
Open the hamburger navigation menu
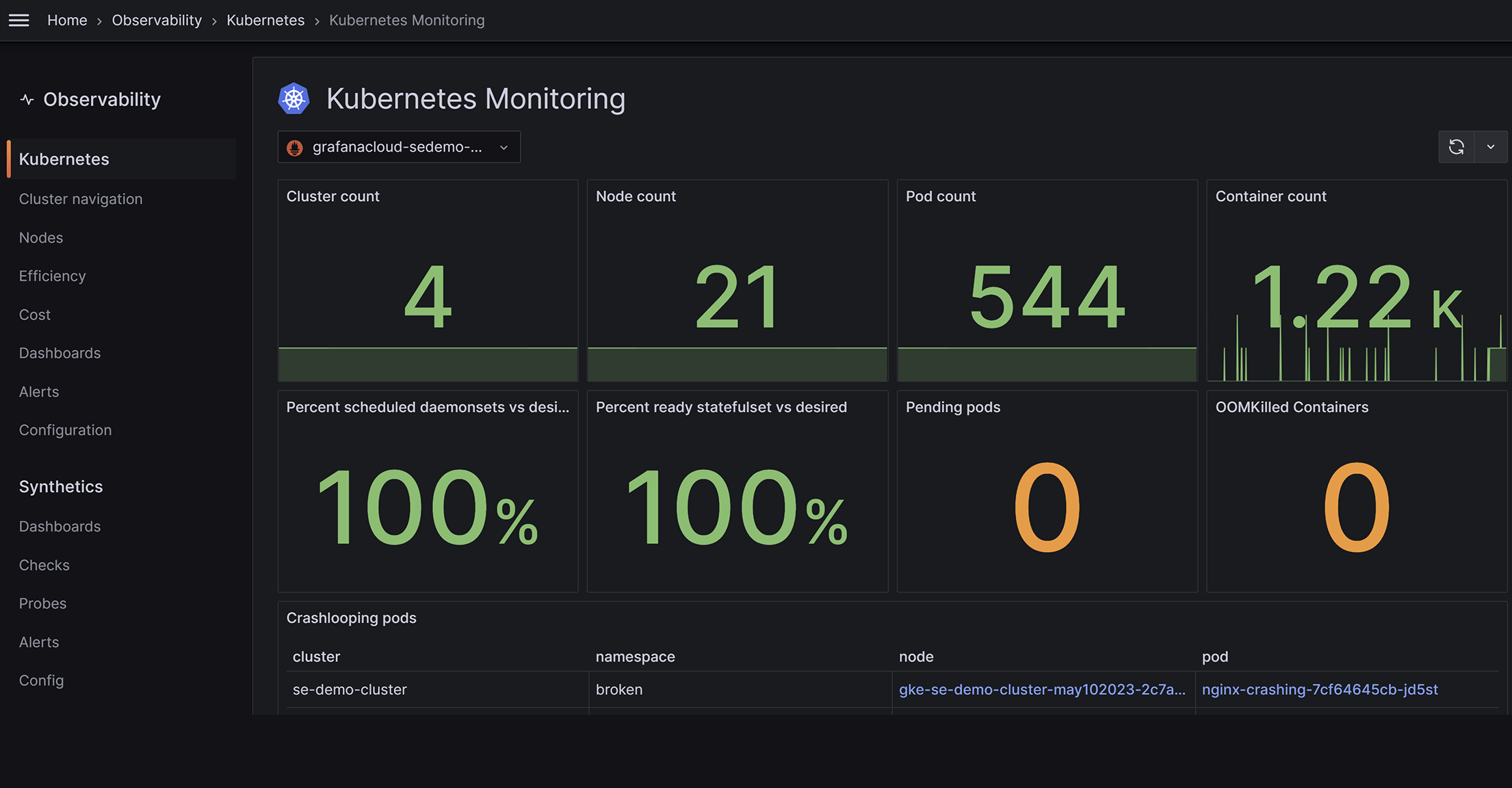[18, 20]
